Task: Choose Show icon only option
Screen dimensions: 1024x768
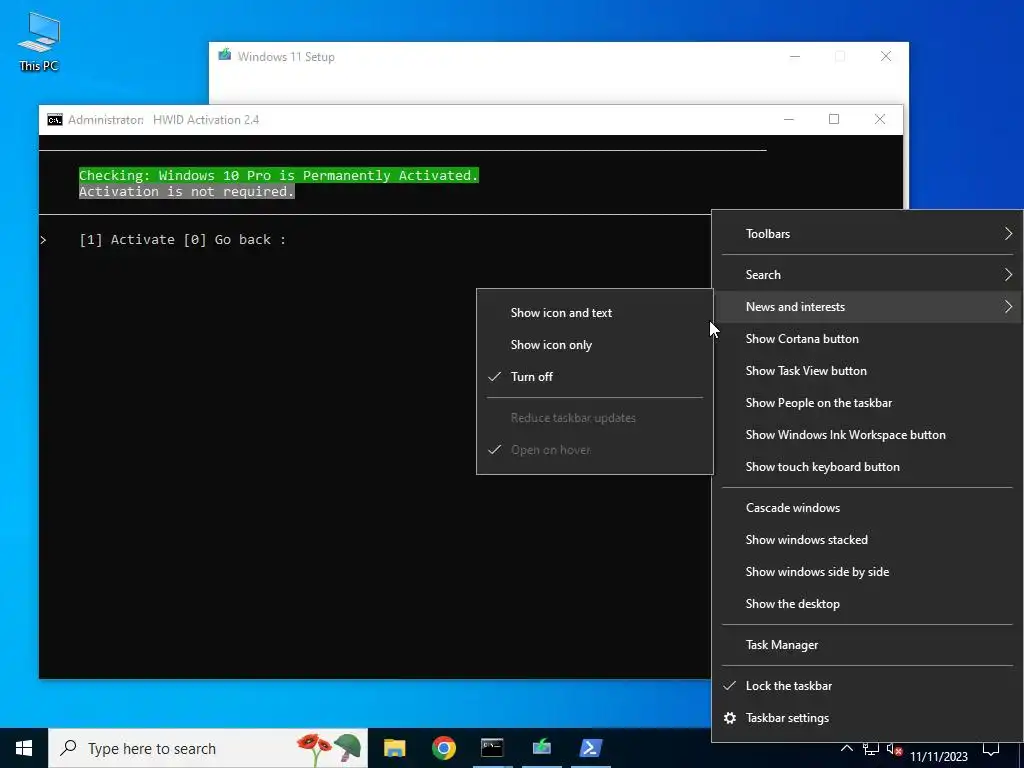Action: [594, 345]
